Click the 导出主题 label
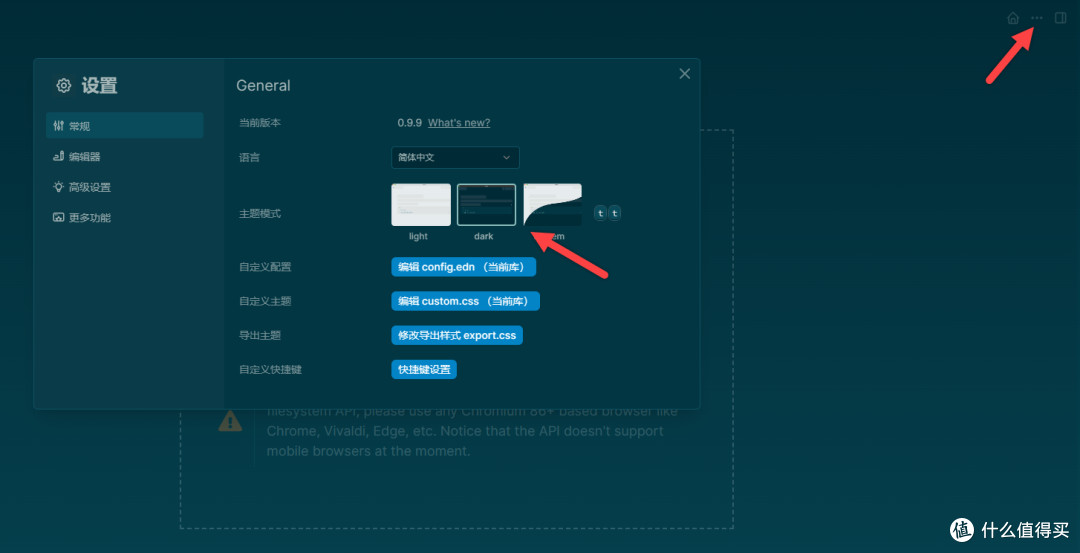 (x=260, y=335)
